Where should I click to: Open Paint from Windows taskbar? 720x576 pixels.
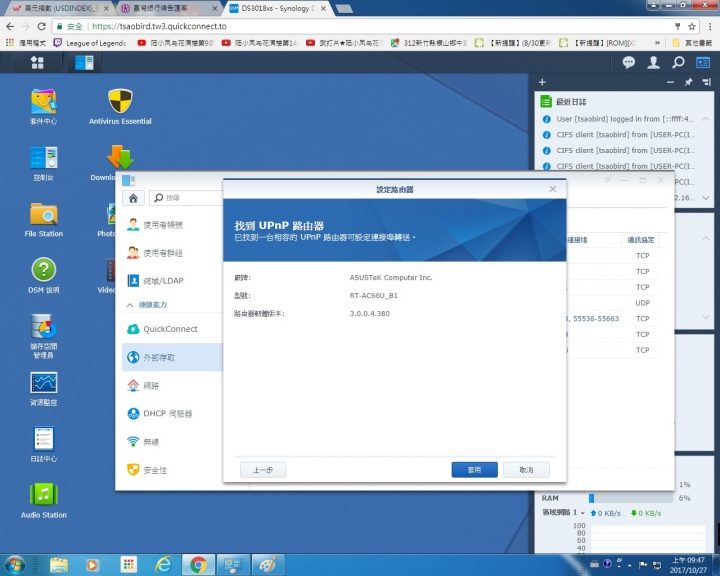click(269, 565)
